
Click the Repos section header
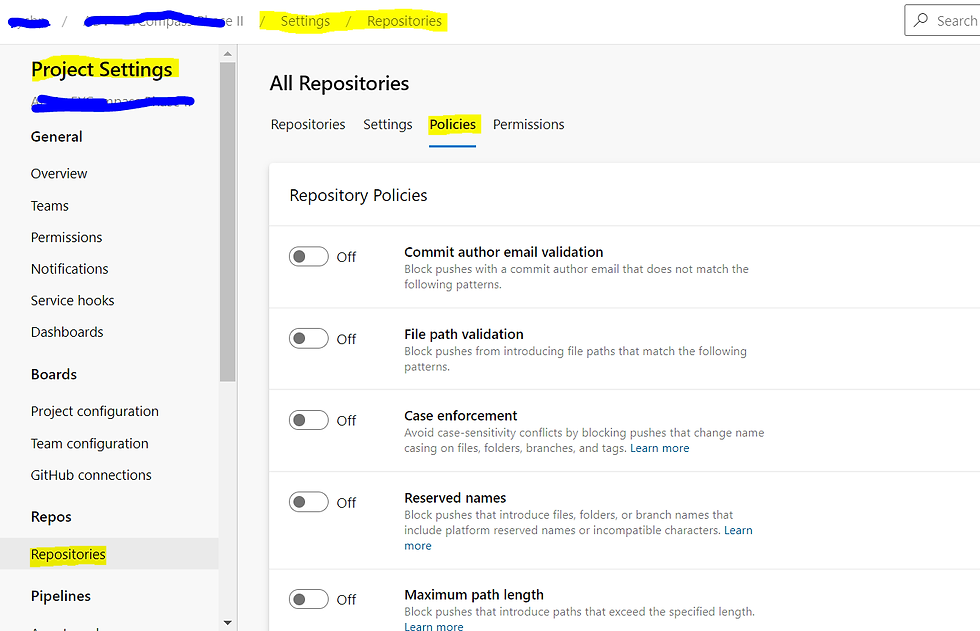[51, 517]
